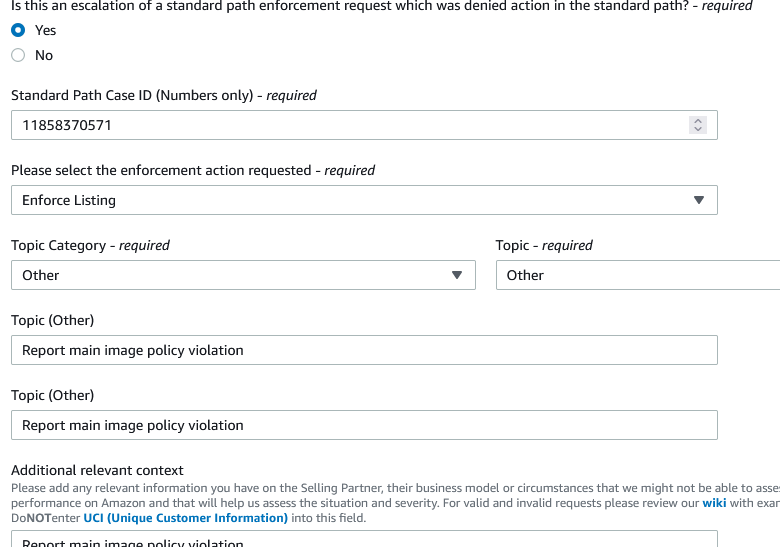Screen dimensions: 780x547
Task: Expand the Topic Category combo box
Action: (x=240, y=275)
